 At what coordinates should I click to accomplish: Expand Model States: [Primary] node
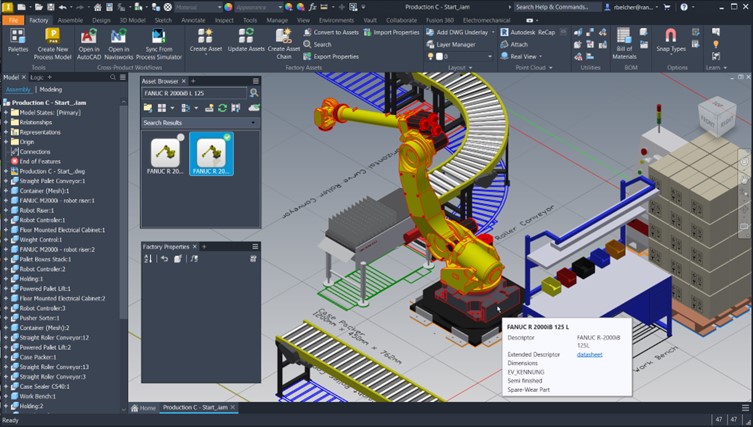[x=6, y=112]
